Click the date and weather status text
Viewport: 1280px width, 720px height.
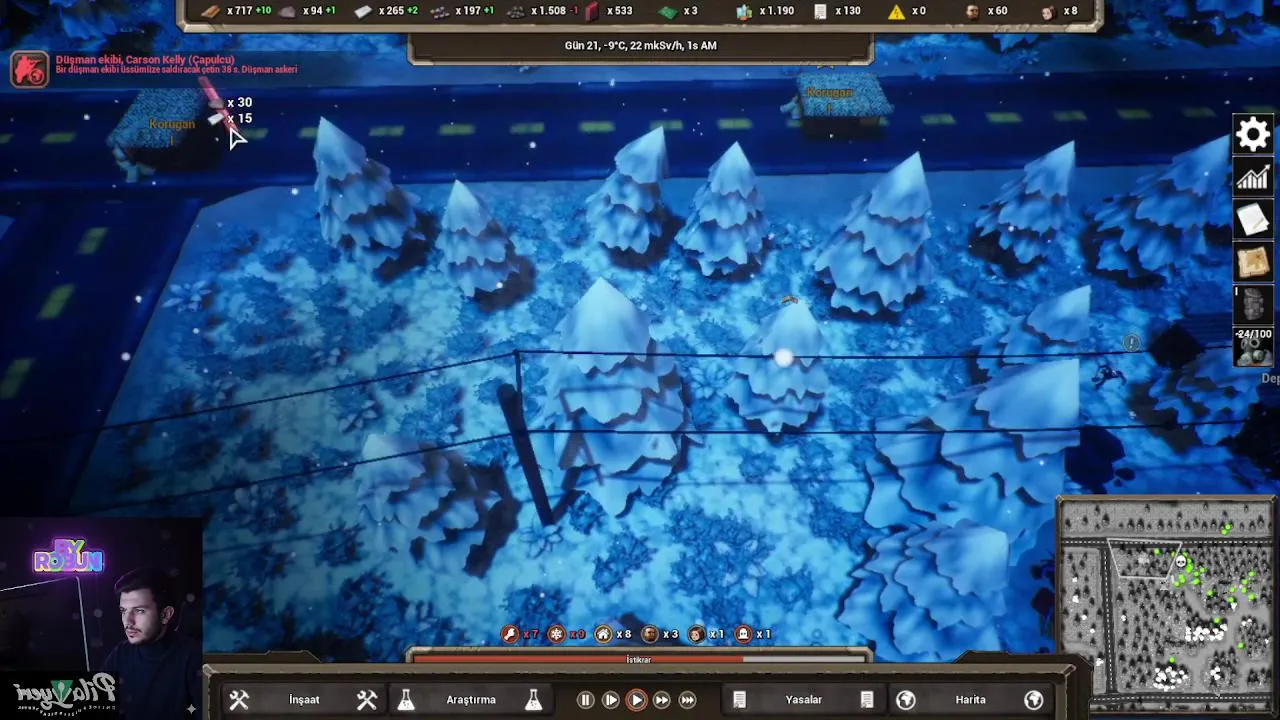coord(640,45)
